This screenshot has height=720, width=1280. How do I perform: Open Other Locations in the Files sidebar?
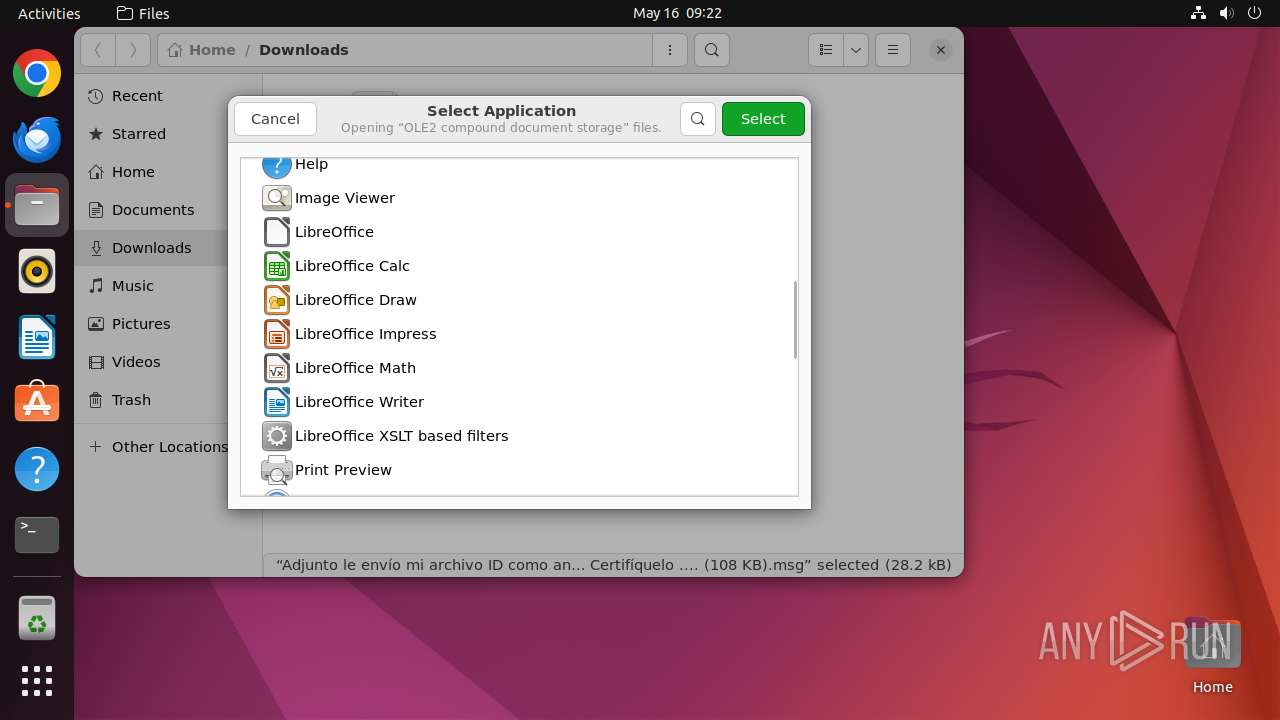coord(151,447)
